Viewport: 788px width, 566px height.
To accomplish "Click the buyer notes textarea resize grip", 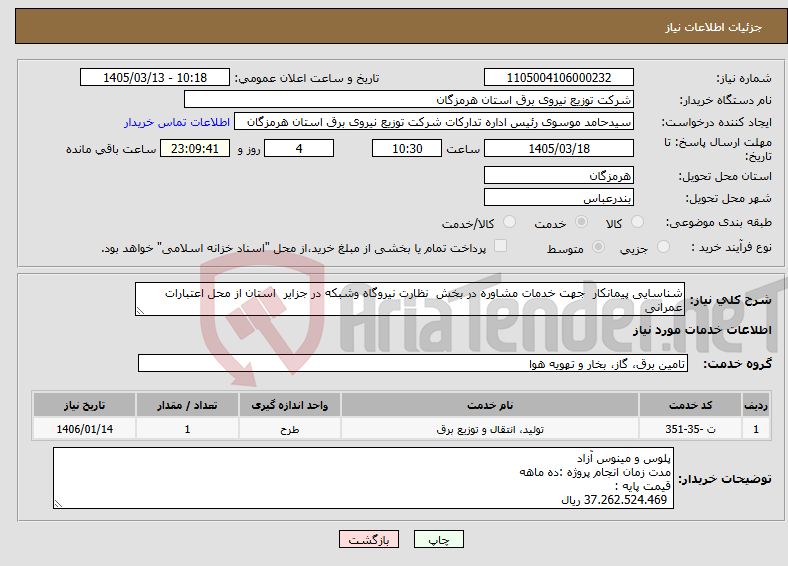I will click(x=58, y=504).
